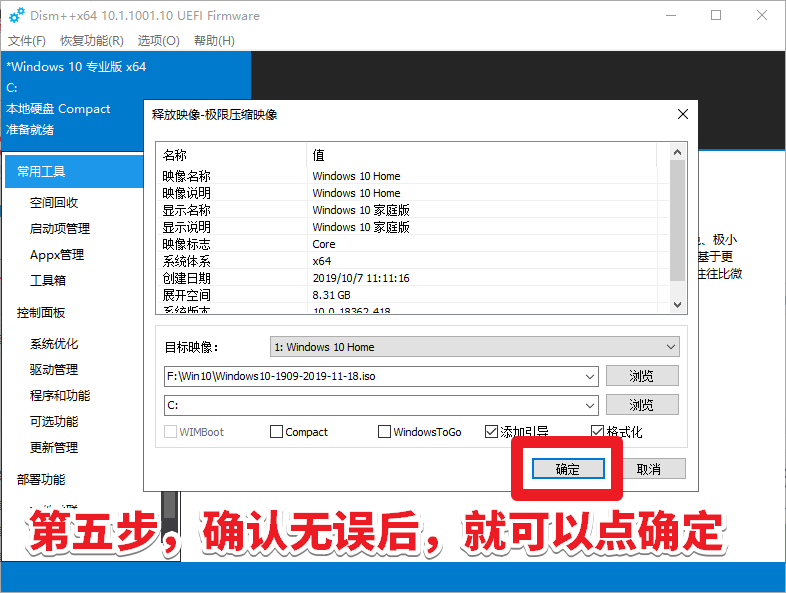Open 更新管理 in the sidebar
The image size is (786, 593).
pos(54,448)
